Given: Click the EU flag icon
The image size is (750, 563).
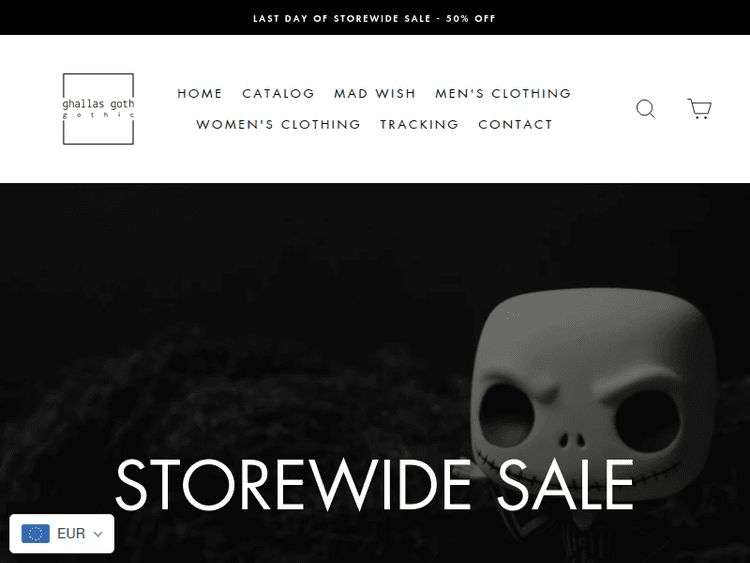Looking at the screenshot, I should click(35, 533).
